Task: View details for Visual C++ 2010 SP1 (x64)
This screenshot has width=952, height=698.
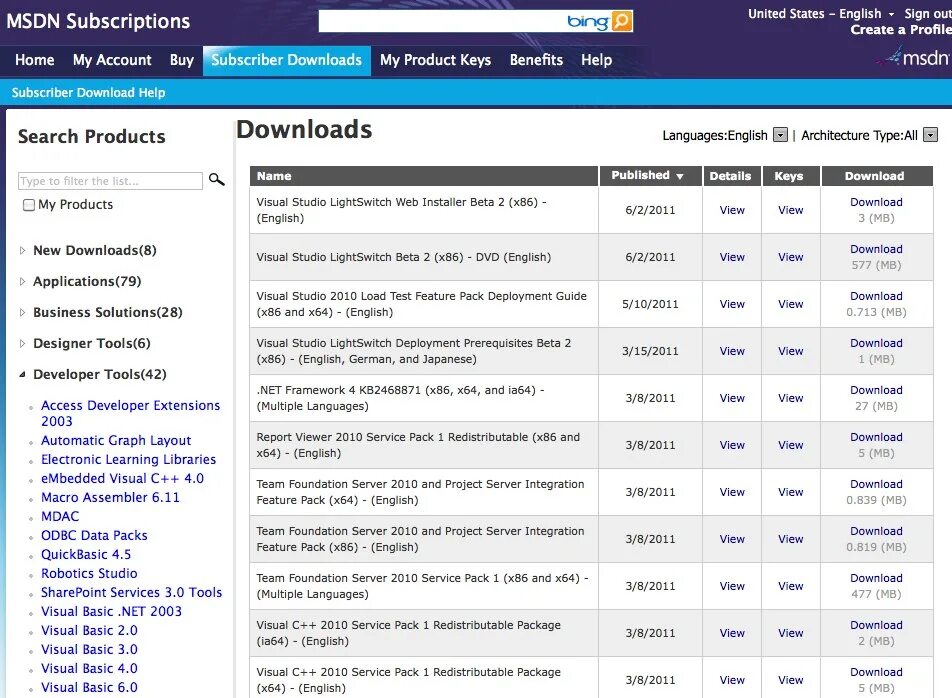Action: tap(732, 680)
